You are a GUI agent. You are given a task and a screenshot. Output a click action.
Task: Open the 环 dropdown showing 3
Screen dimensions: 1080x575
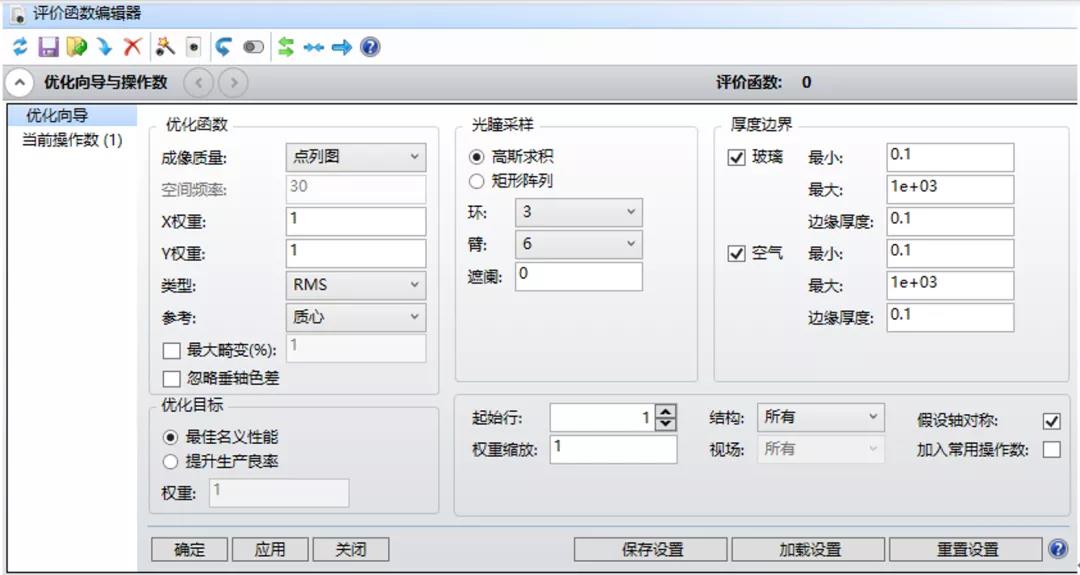point(579,212)
